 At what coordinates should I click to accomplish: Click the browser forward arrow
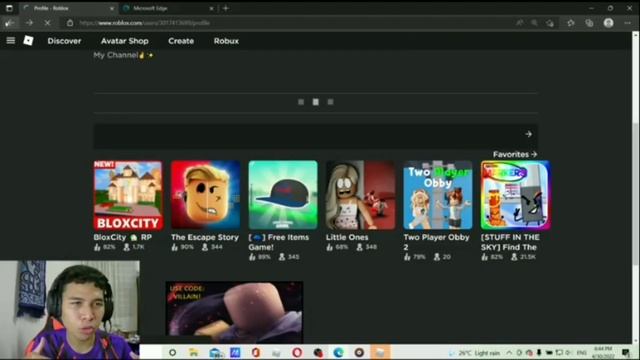[x=29, y=23]
